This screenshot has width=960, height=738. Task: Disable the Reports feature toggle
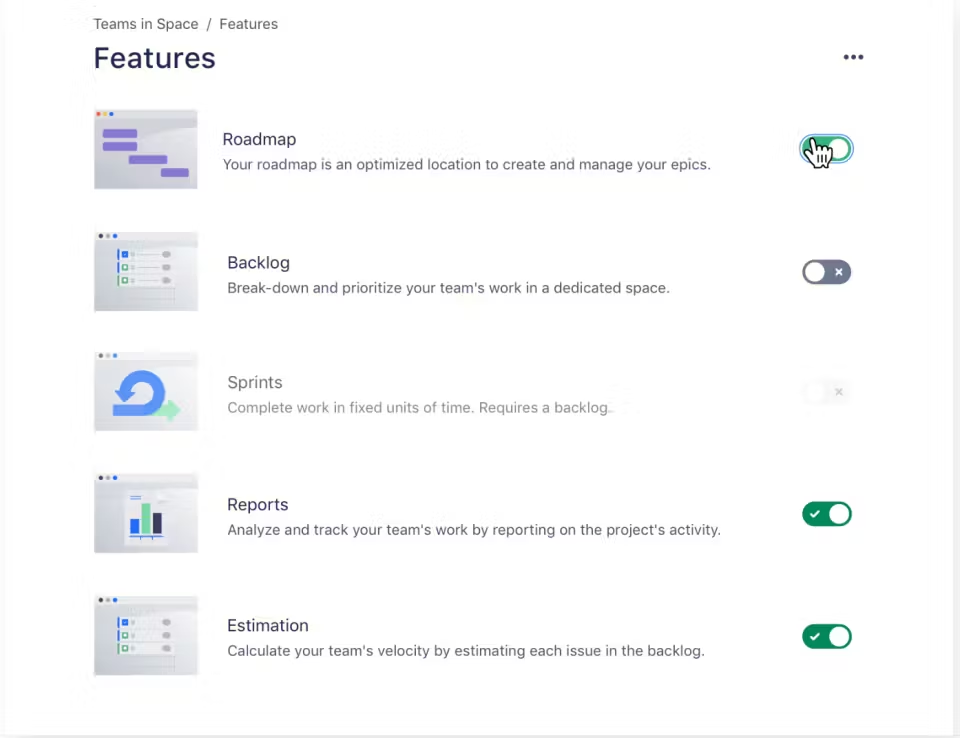827,514
